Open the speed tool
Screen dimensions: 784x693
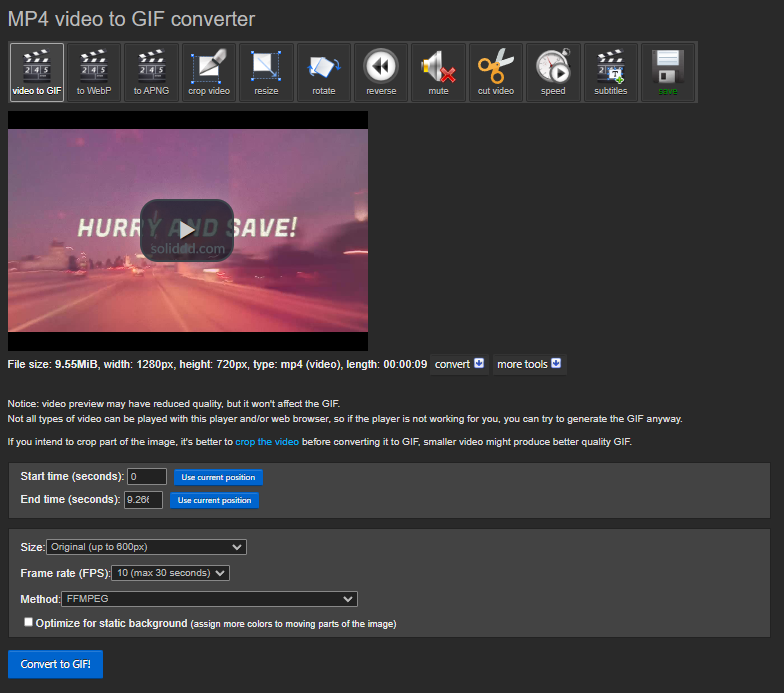(x=552, y=72)
